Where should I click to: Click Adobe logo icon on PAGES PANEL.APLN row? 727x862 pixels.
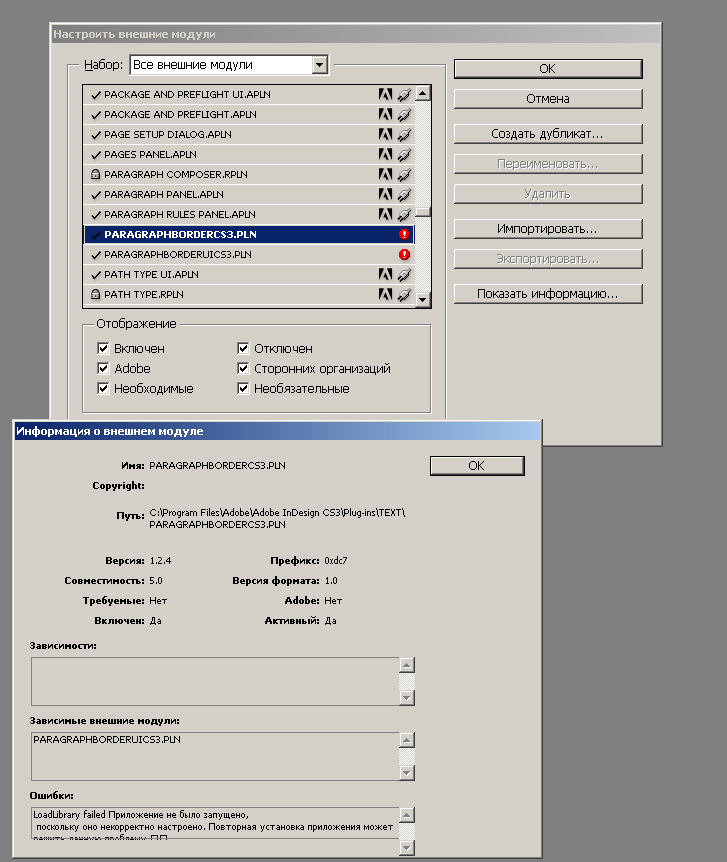tap(385, 154)
